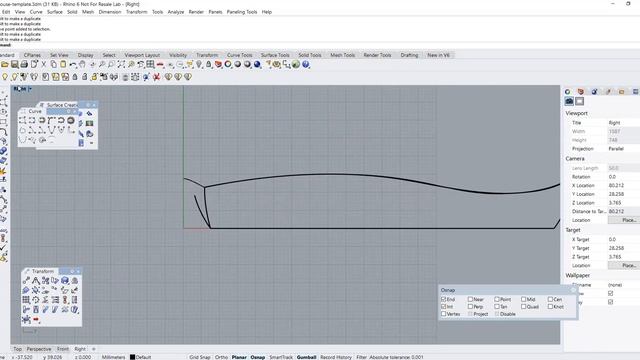This screenshot has width=640, height=360.
Task: Click the Zoom Extents icon
Action: coord(121,64)
